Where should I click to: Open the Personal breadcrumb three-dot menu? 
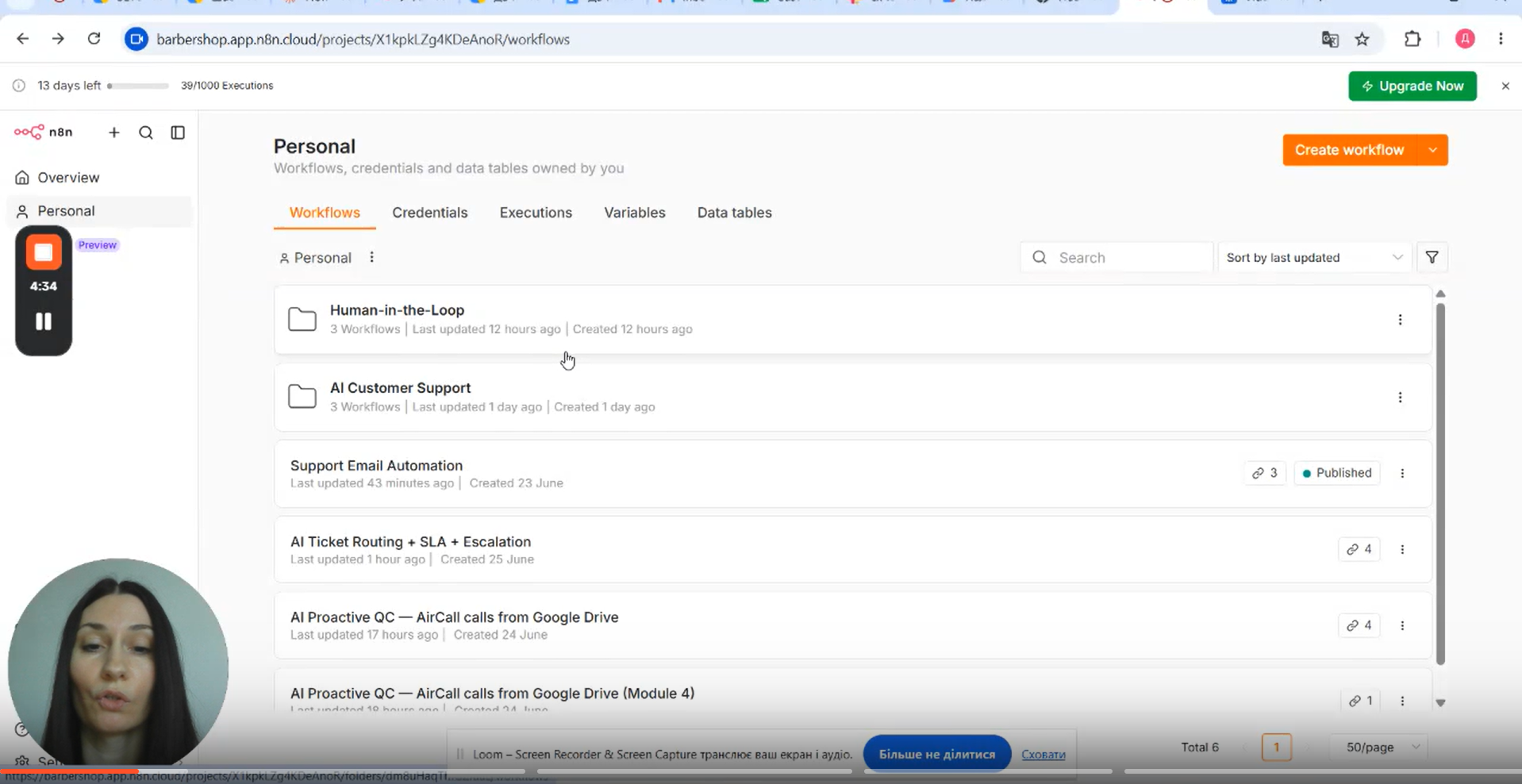[371, 257]
